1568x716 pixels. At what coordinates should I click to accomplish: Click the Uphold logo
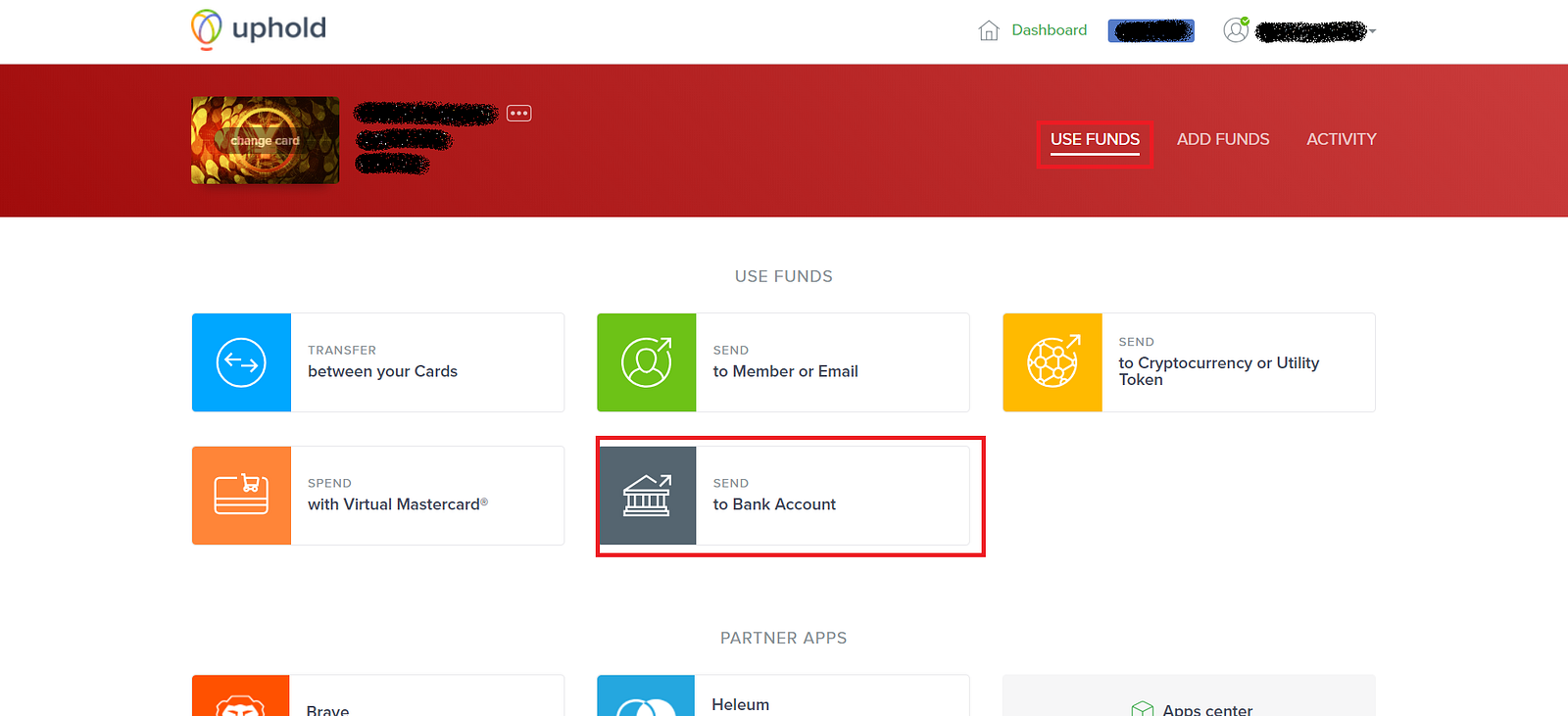coord(259,28)
